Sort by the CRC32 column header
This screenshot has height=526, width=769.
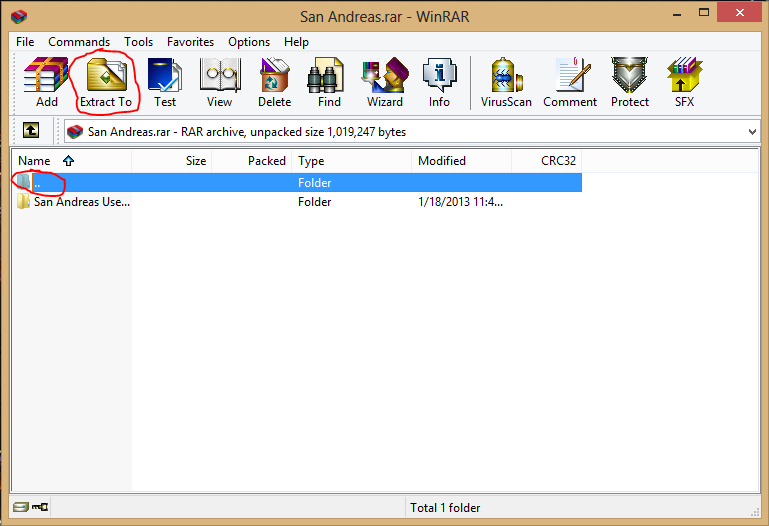click(x=547, y=161)
